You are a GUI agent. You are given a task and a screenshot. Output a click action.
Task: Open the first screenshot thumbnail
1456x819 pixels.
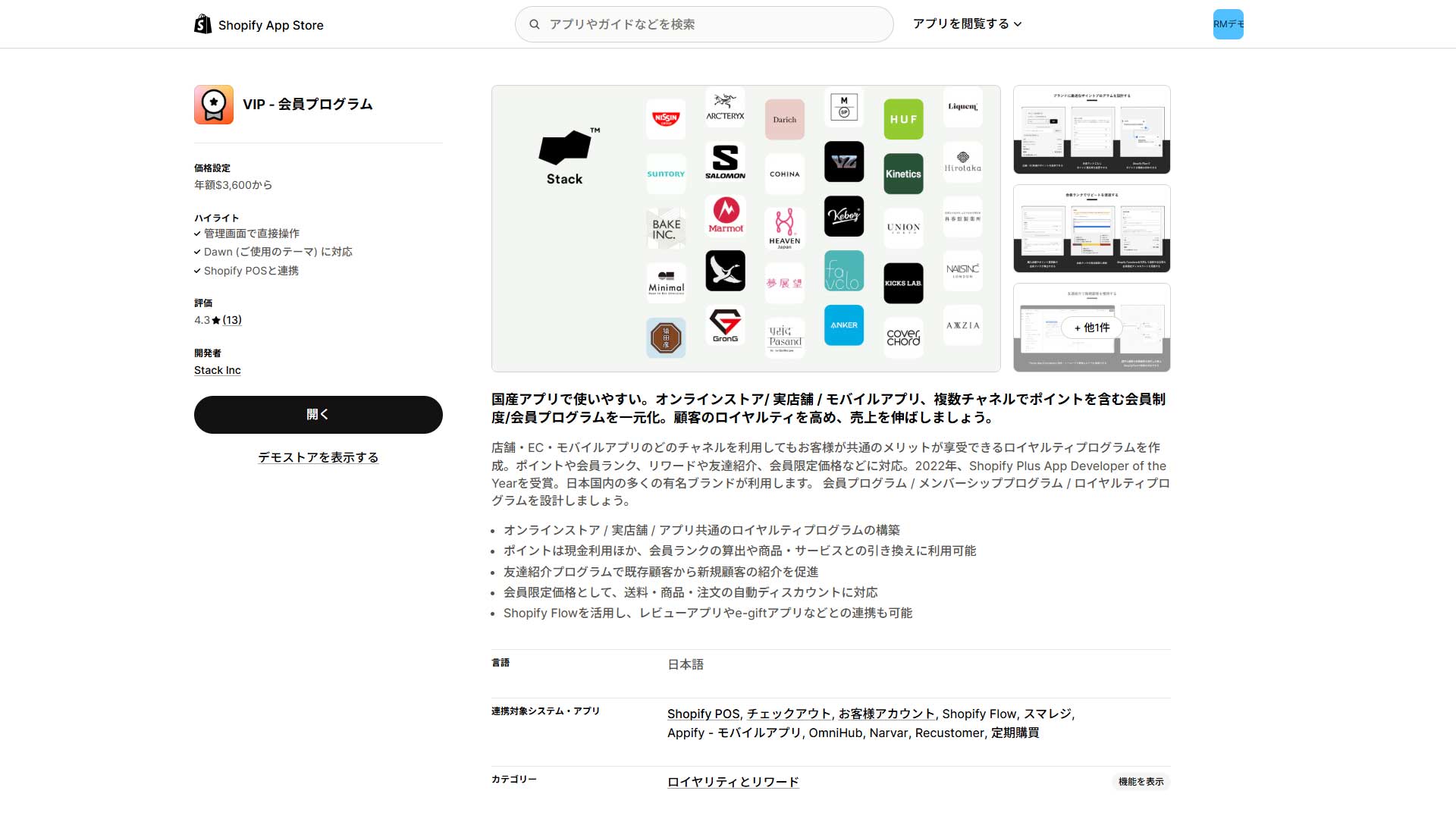tap(1091, 130)
